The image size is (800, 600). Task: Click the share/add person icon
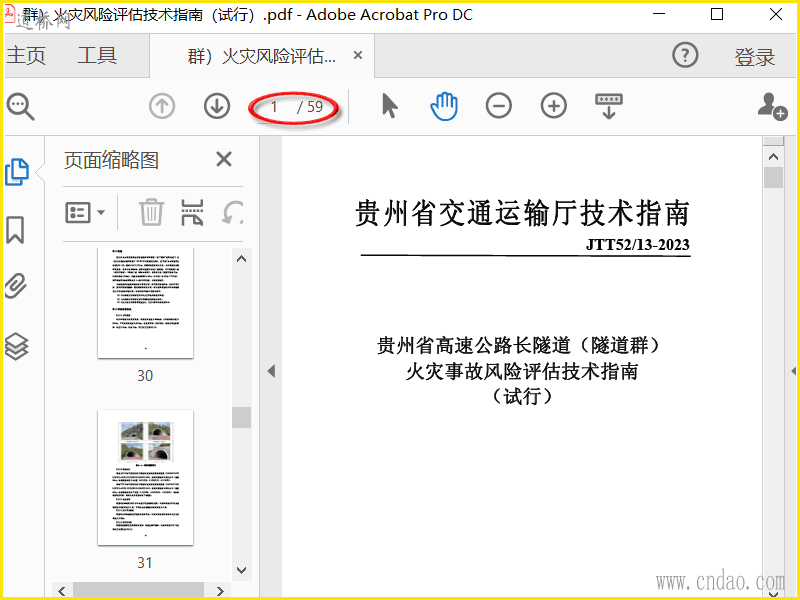(x=772, y=106)
